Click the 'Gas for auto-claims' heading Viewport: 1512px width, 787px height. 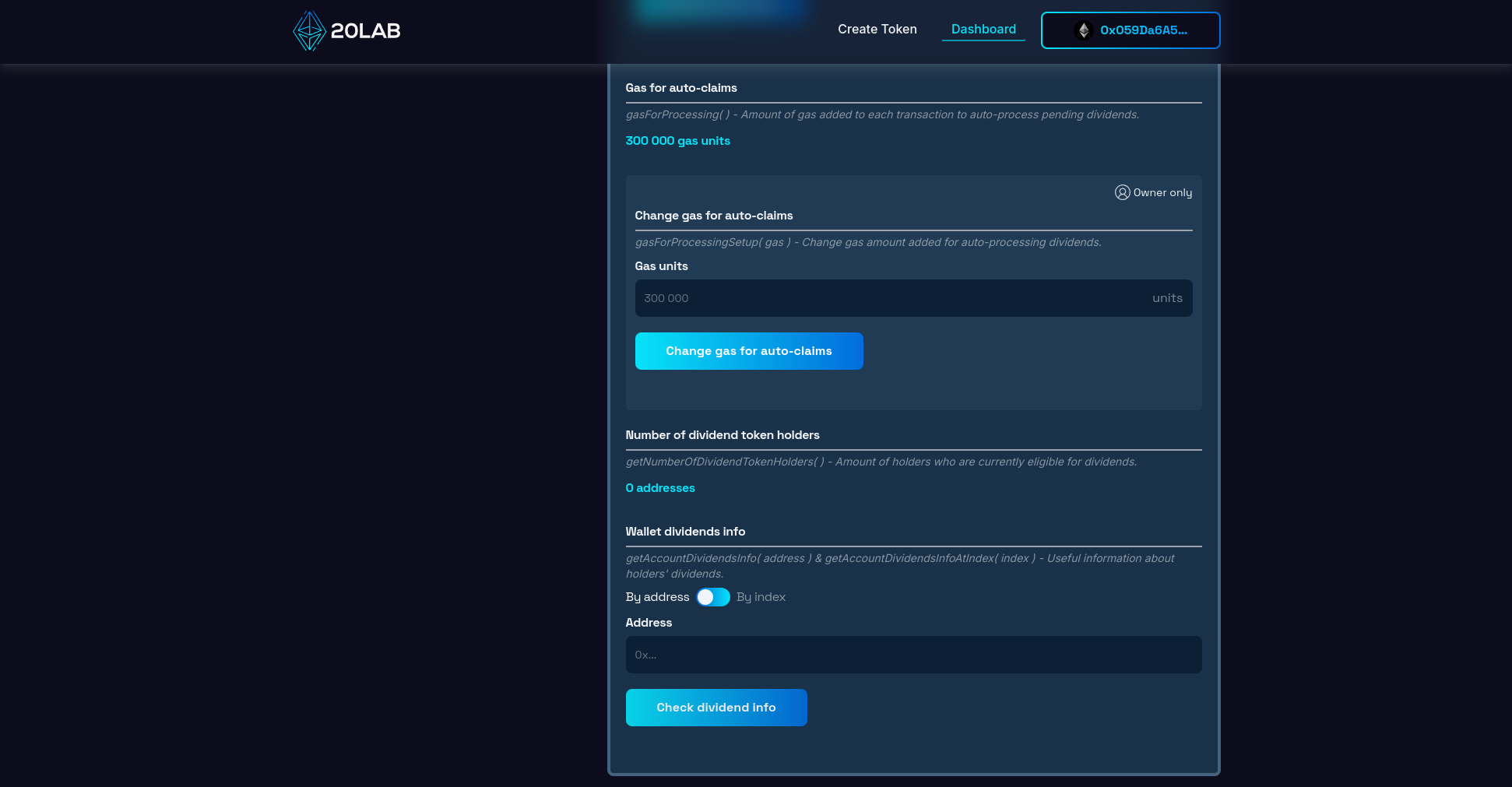point(681,88)
